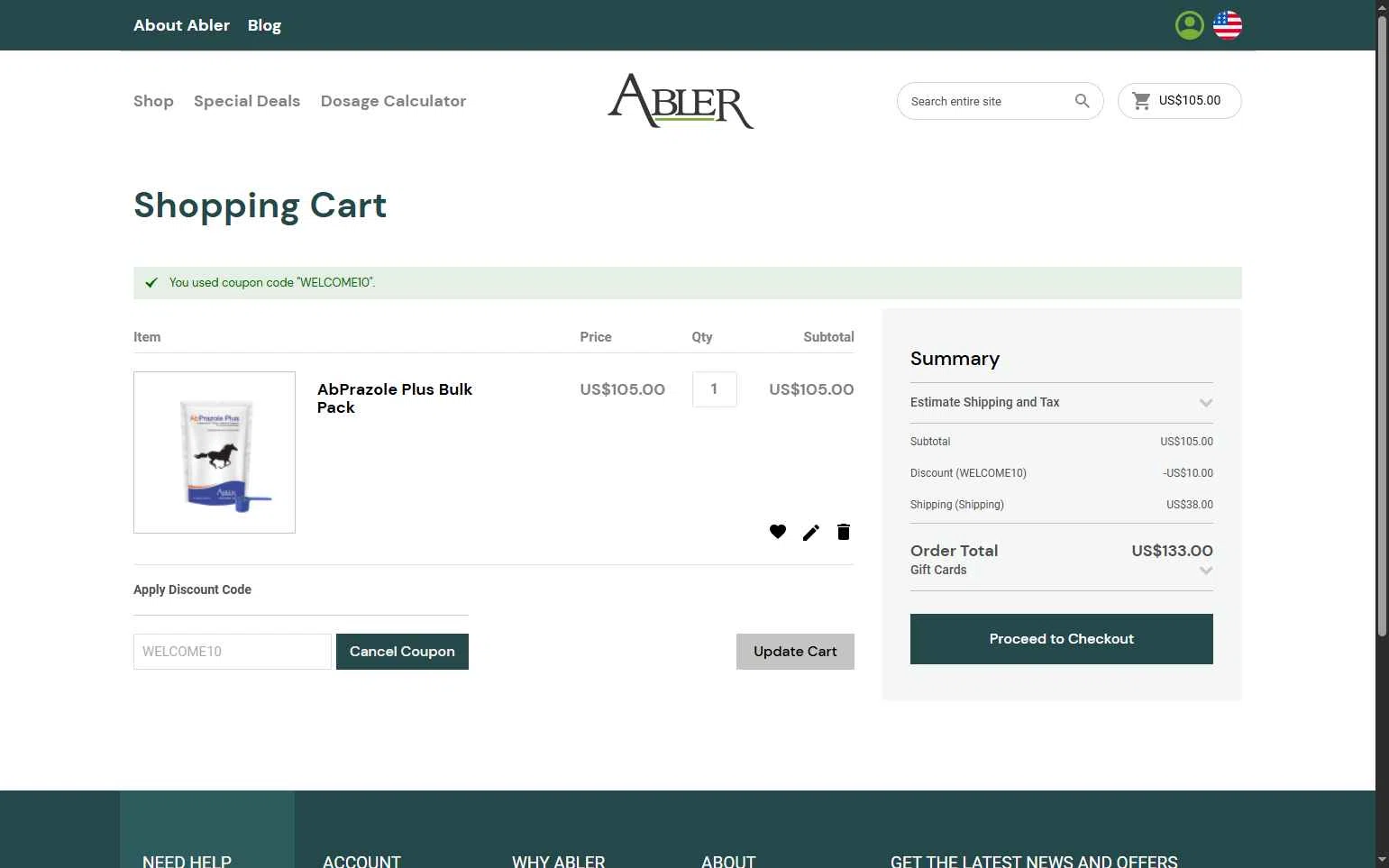Image resolution: width=1389 pixels, height=868 pixels.
Task: Click the Item column header
Action: pos(147,337)
